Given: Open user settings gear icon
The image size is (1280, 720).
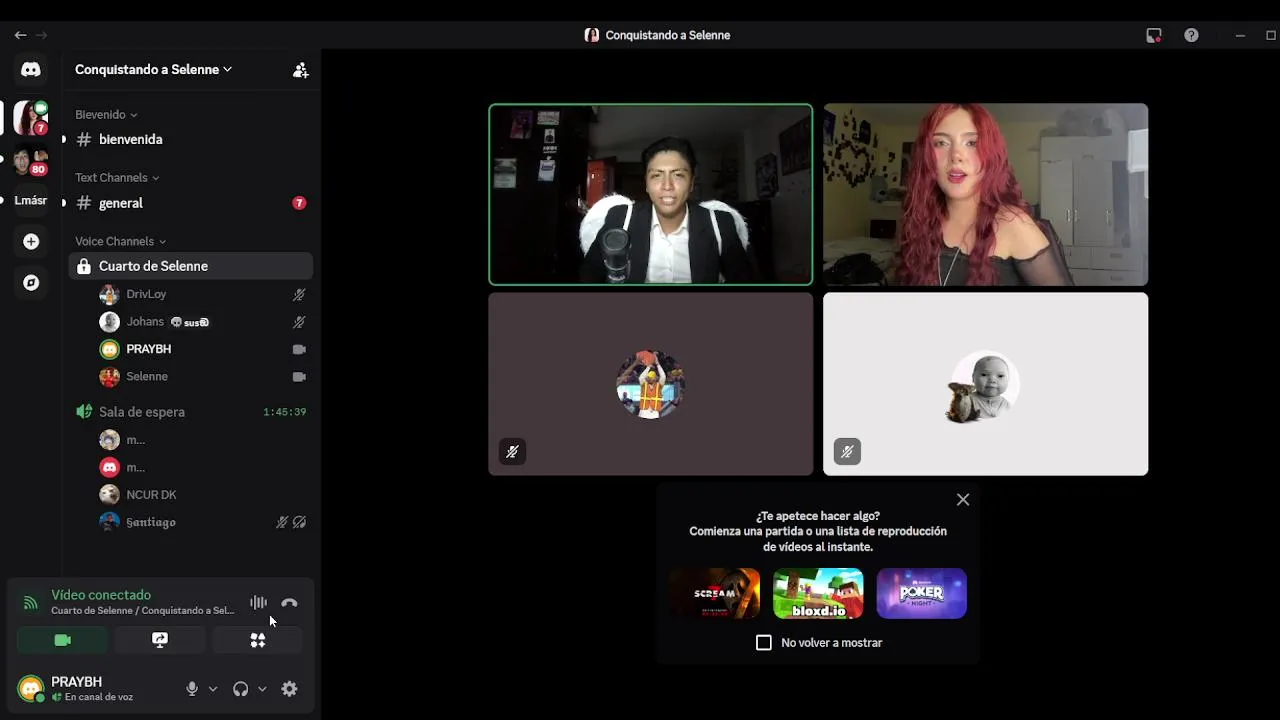Looking at the screenshot, I should (x=289, y=689).
